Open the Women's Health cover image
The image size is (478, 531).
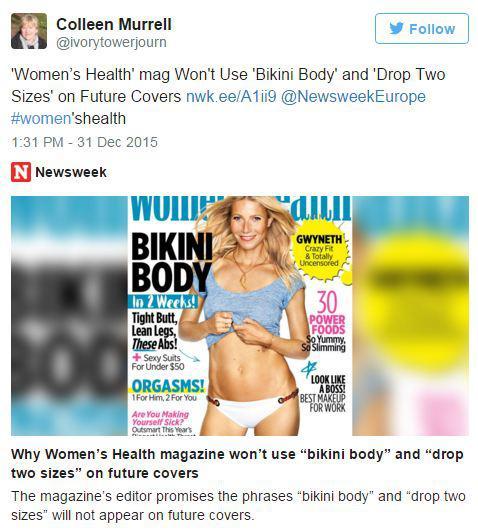pos(240,316)
